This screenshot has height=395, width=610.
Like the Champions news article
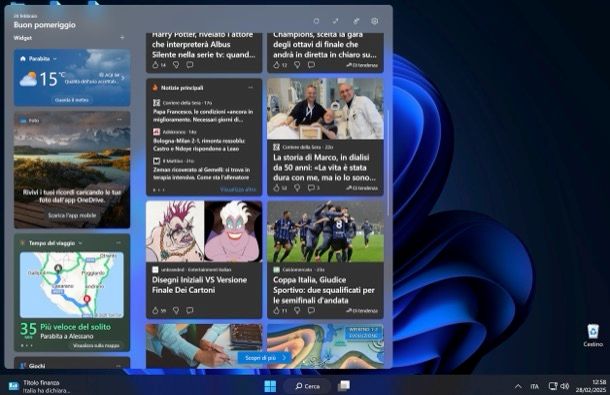click(x=277, y=65)
